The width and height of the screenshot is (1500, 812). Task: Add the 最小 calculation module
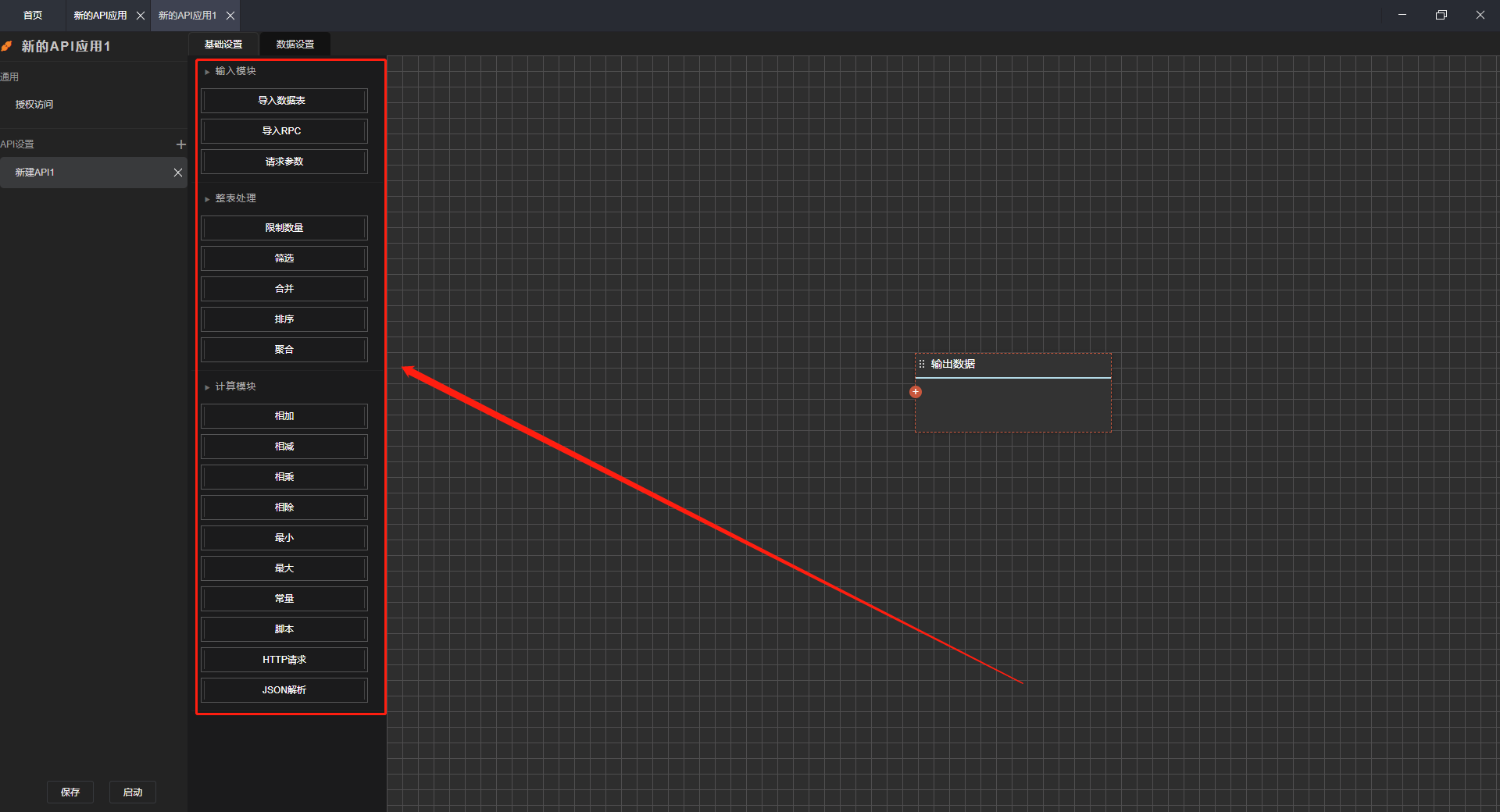click(x=284, y=538)
